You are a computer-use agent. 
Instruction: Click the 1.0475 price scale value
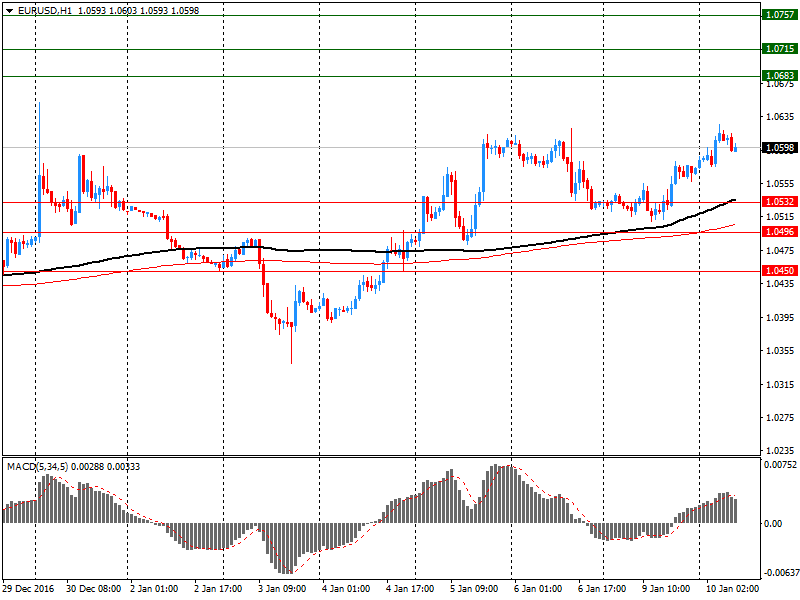point(781,251)
